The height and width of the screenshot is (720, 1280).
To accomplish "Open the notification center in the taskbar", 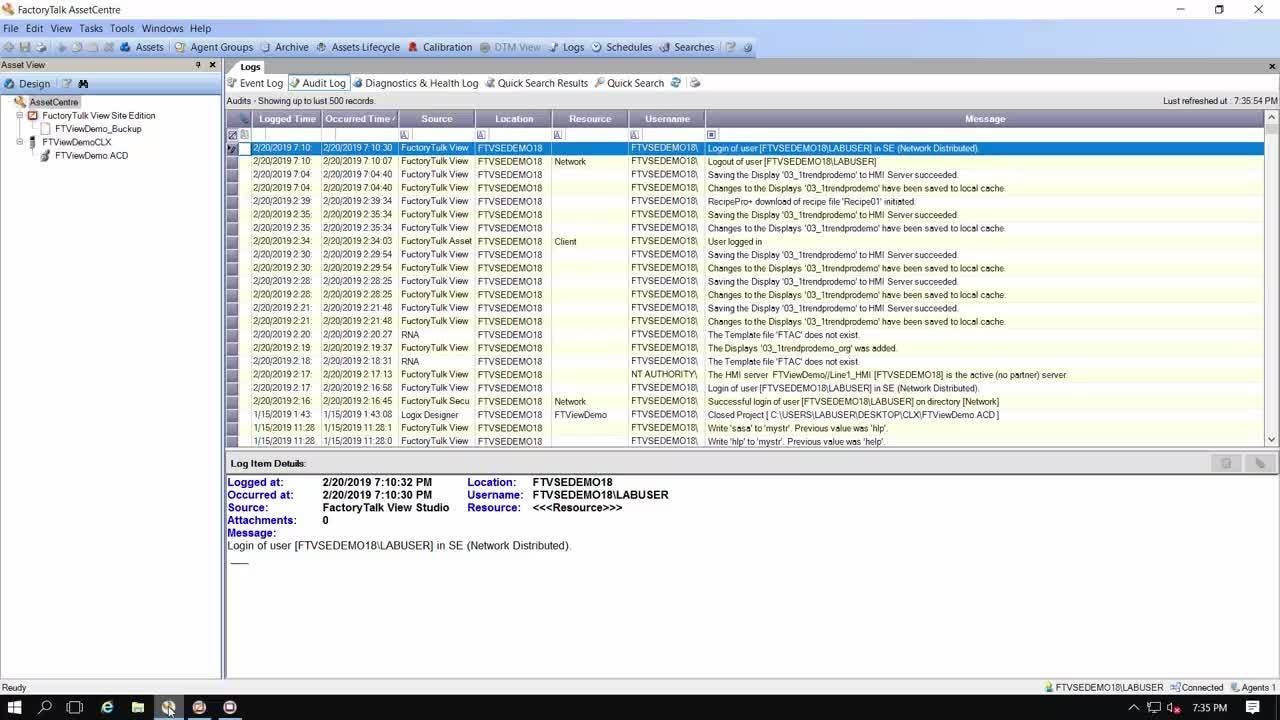I will [x=1253, y=707].
